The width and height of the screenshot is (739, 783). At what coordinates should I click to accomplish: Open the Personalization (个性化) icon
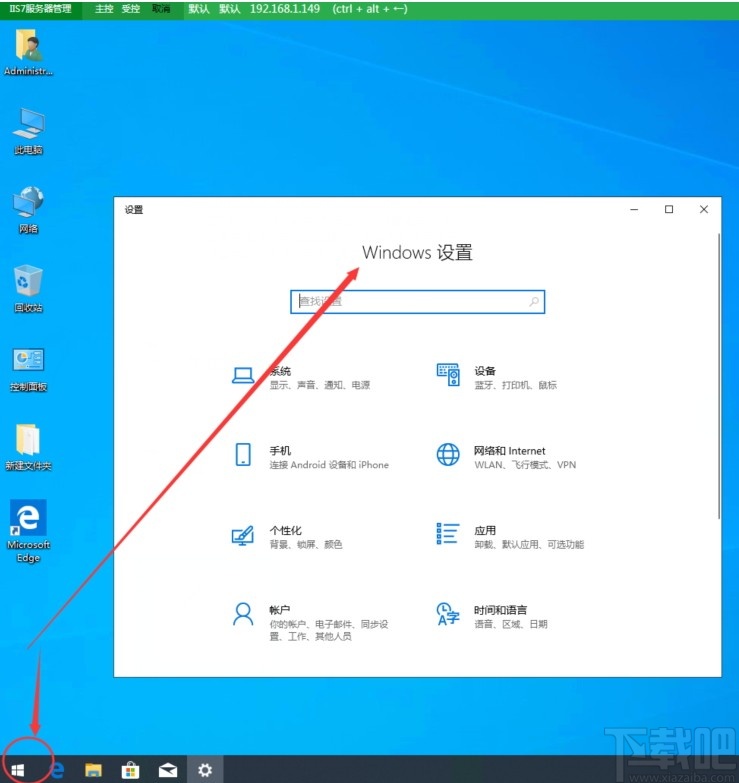pos(243,535)
